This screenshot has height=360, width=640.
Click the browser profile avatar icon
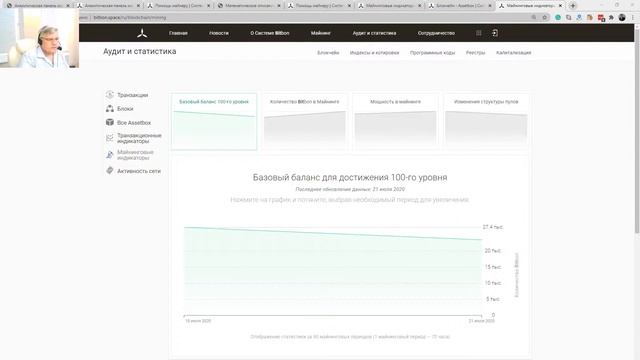pyautogui.click(x=622, y=18)
